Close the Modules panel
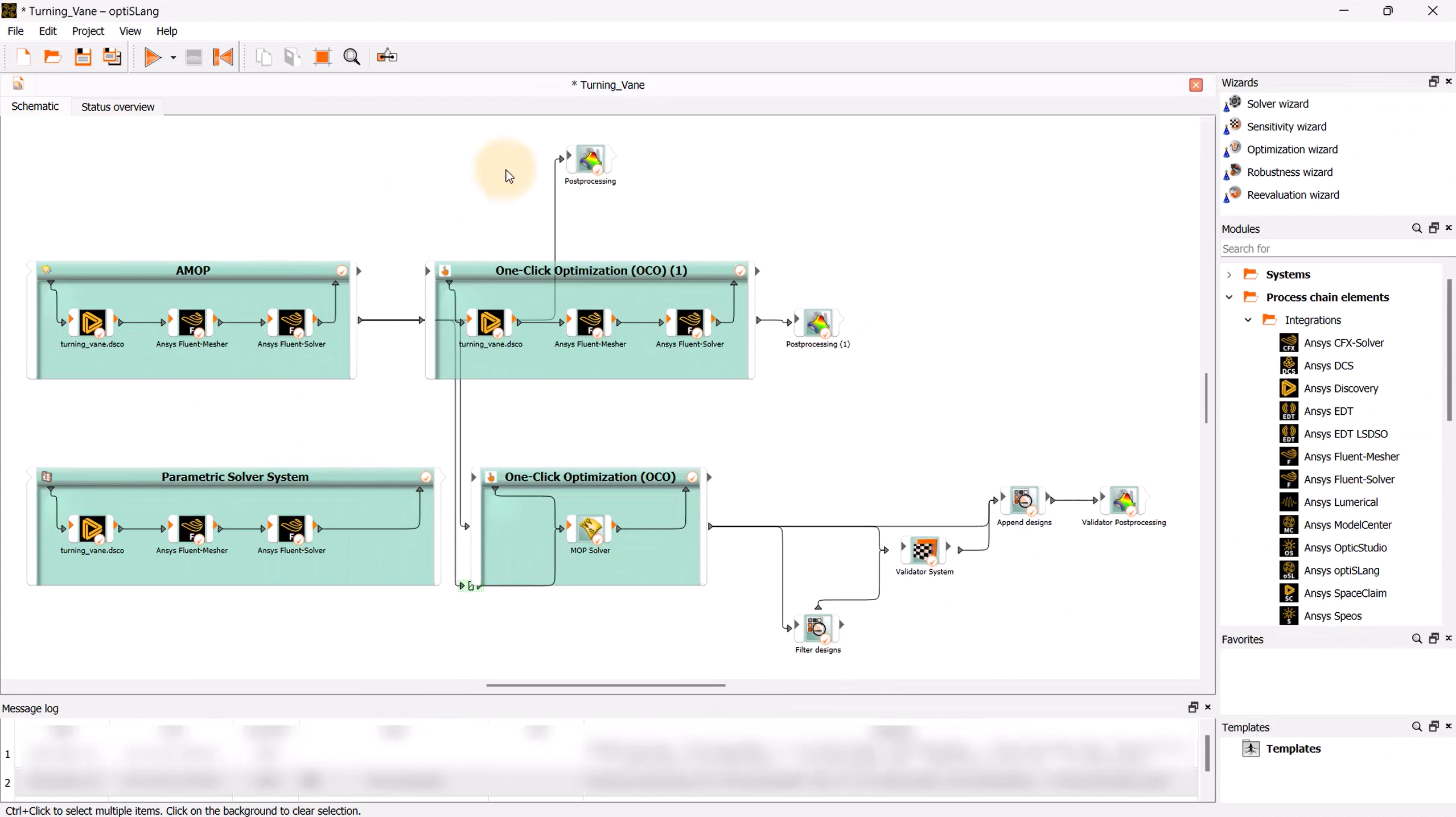Screen dimensions: 1456x817 [1449, 228]
